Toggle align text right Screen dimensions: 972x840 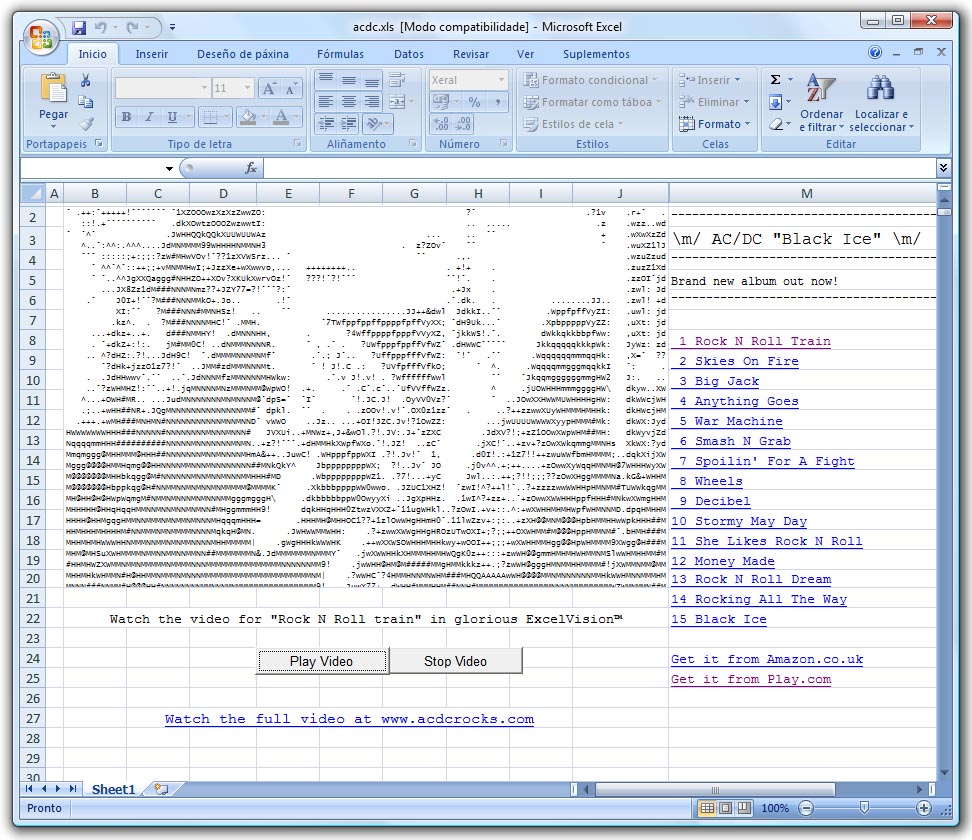[371, 102]
